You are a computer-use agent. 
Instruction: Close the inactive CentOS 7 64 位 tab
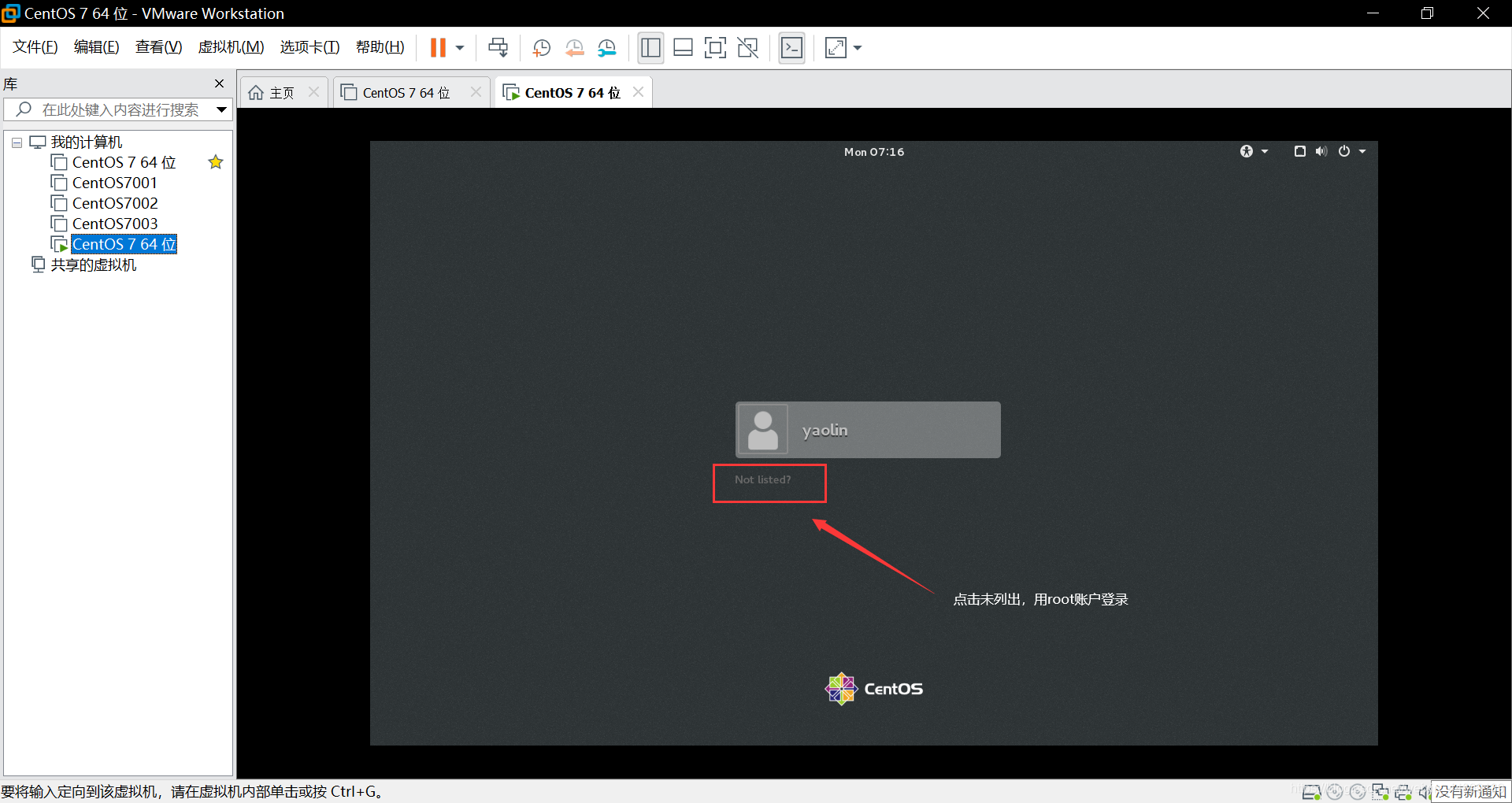coord(476,92)
